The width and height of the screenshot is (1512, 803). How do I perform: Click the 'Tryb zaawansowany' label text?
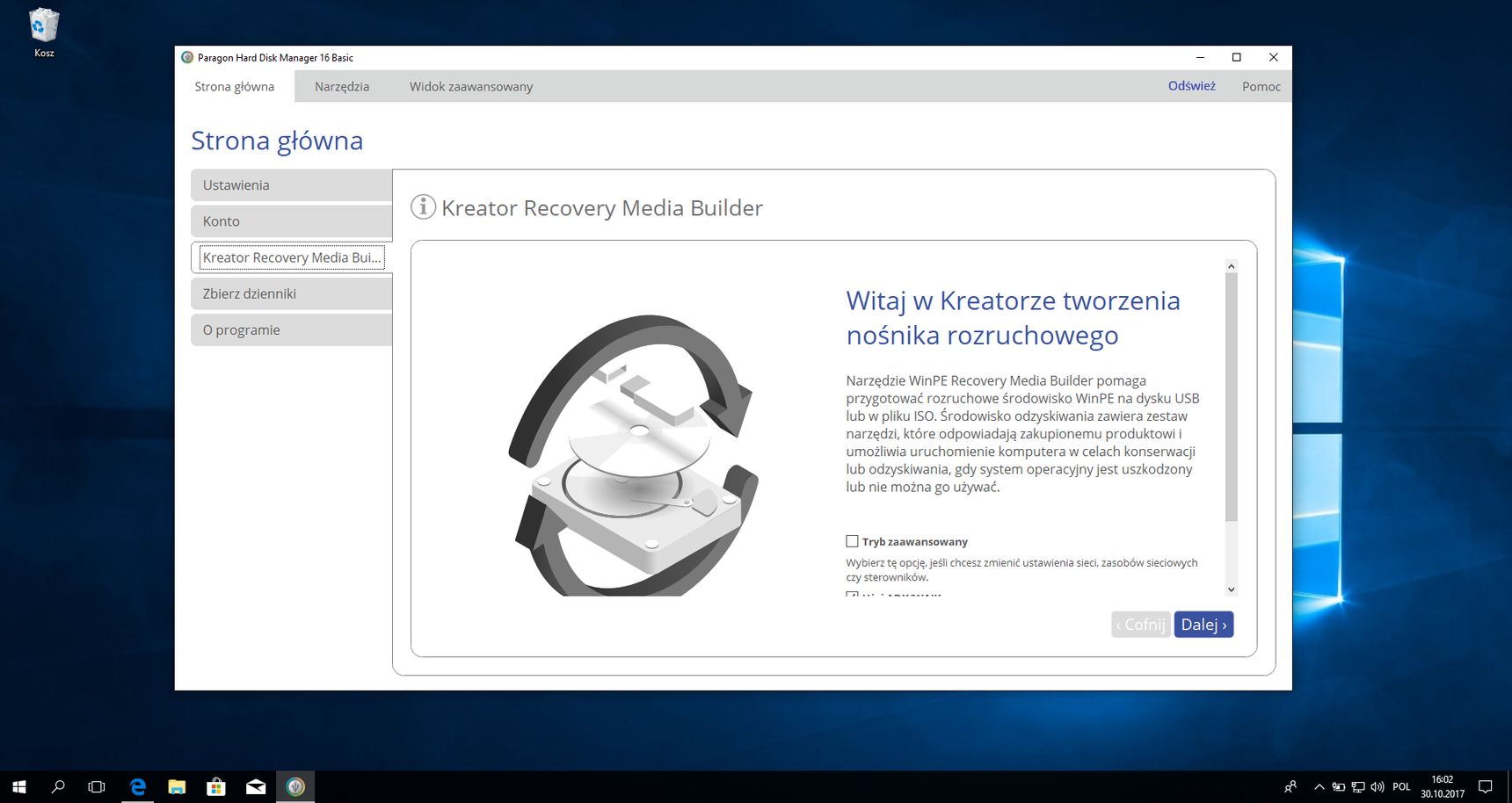click(915, 542)
